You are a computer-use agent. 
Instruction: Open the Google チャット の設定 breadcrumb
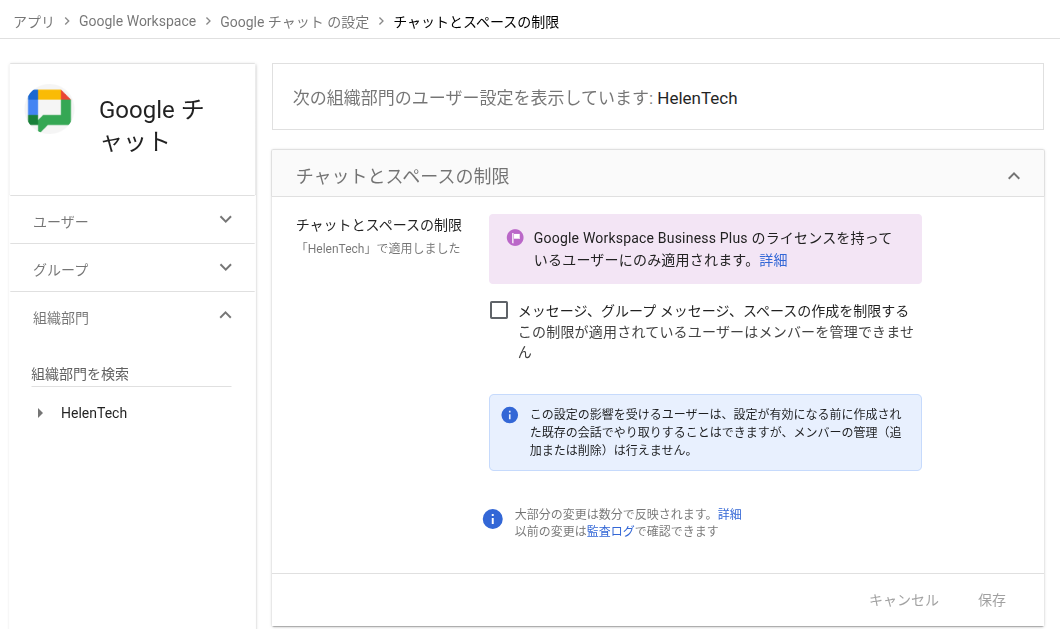295,22
